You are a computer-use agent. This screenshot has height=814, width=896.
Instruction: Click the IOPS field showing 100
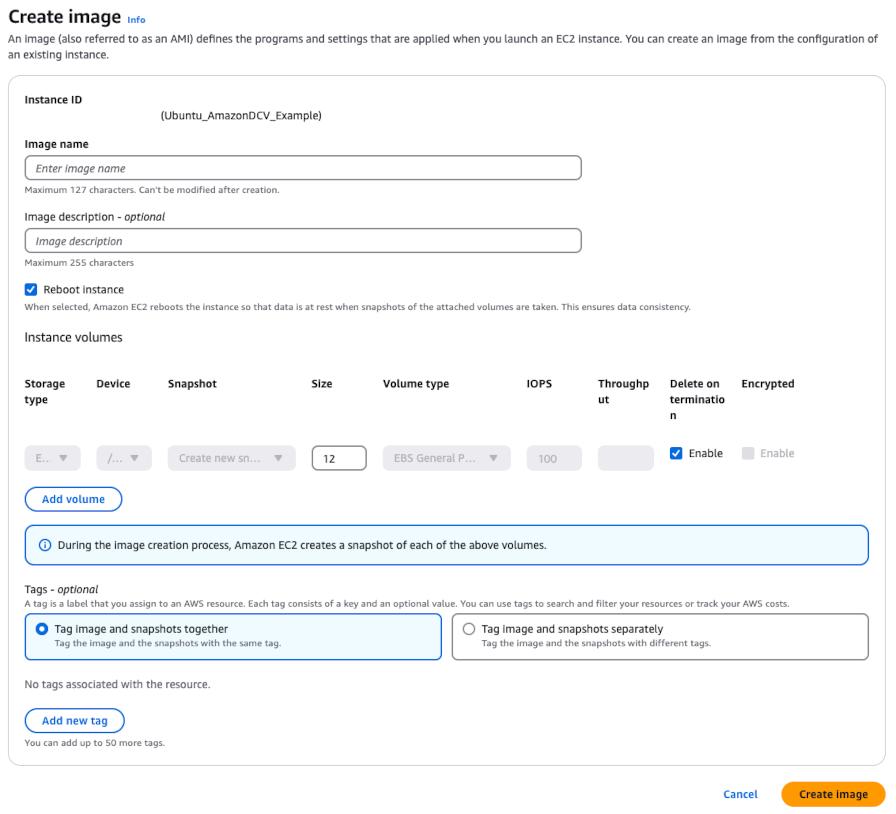pyautogui.click(x=554, y=458)
